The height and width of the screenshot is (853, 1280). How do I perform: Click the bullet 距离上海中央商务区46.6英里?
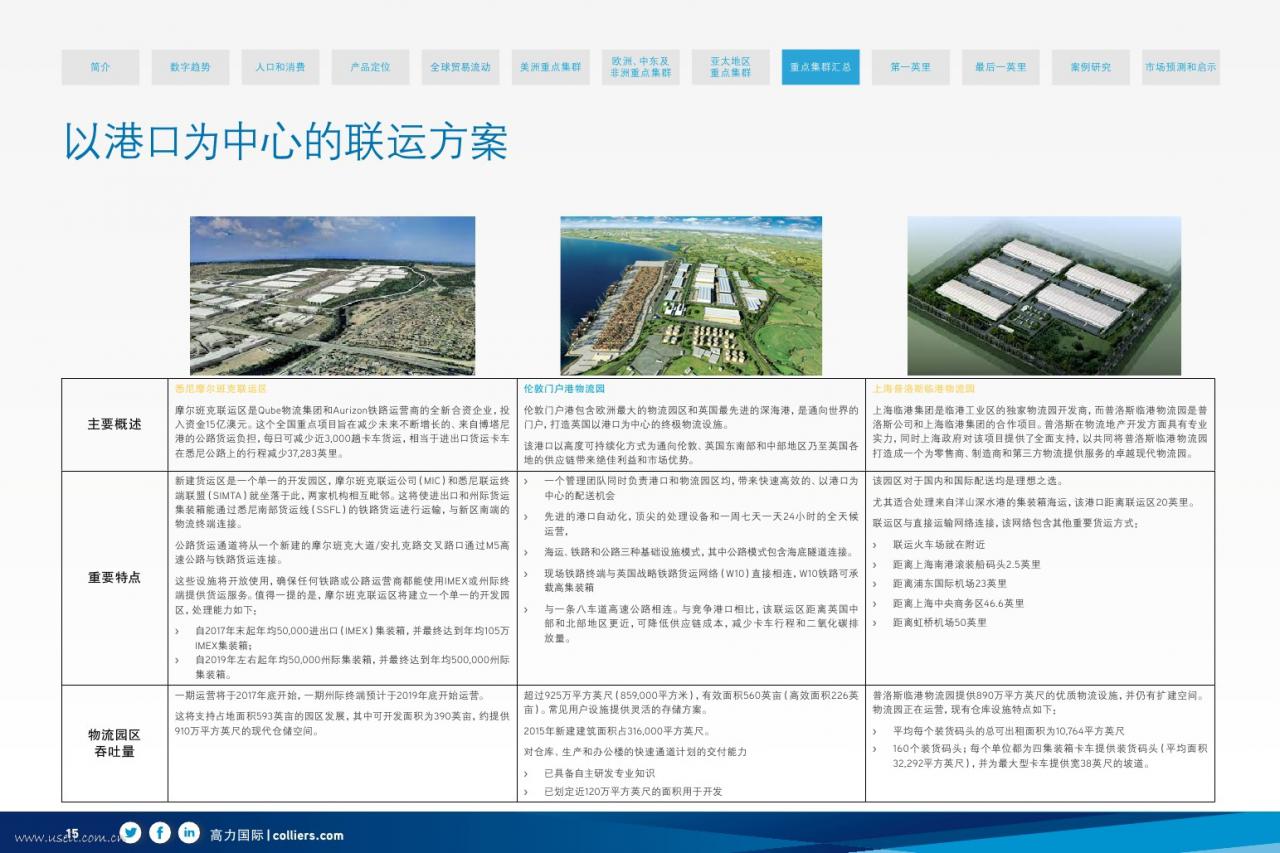tap(958, 603)
